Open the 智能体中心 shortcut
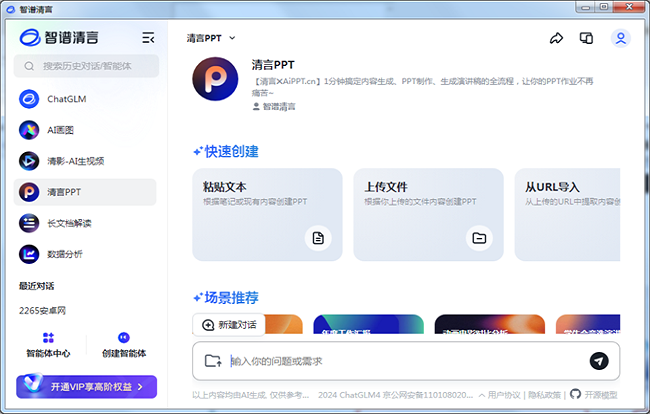Image resolution: width=650 pixels, height=414 pixels. [x=48, y=345]
